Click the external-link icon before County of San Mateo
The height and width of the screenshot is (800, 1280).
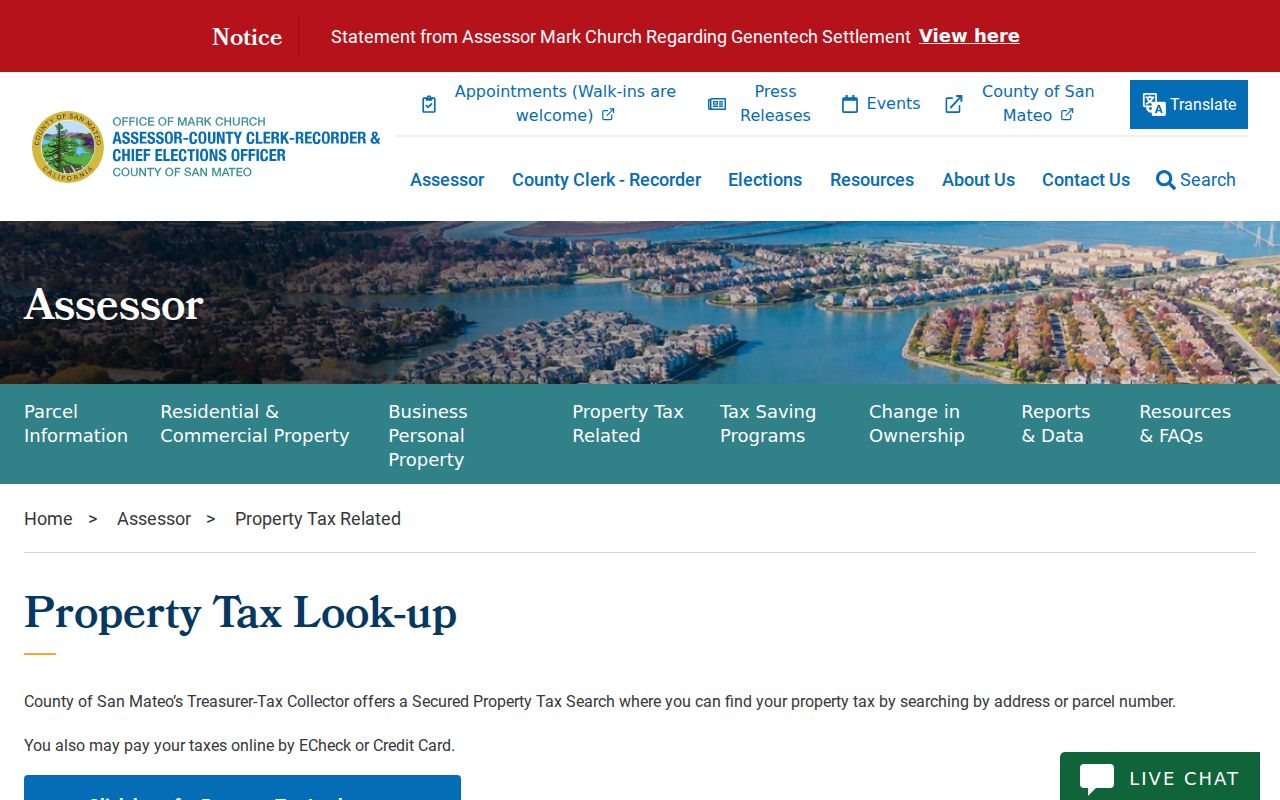pos(954,104)
